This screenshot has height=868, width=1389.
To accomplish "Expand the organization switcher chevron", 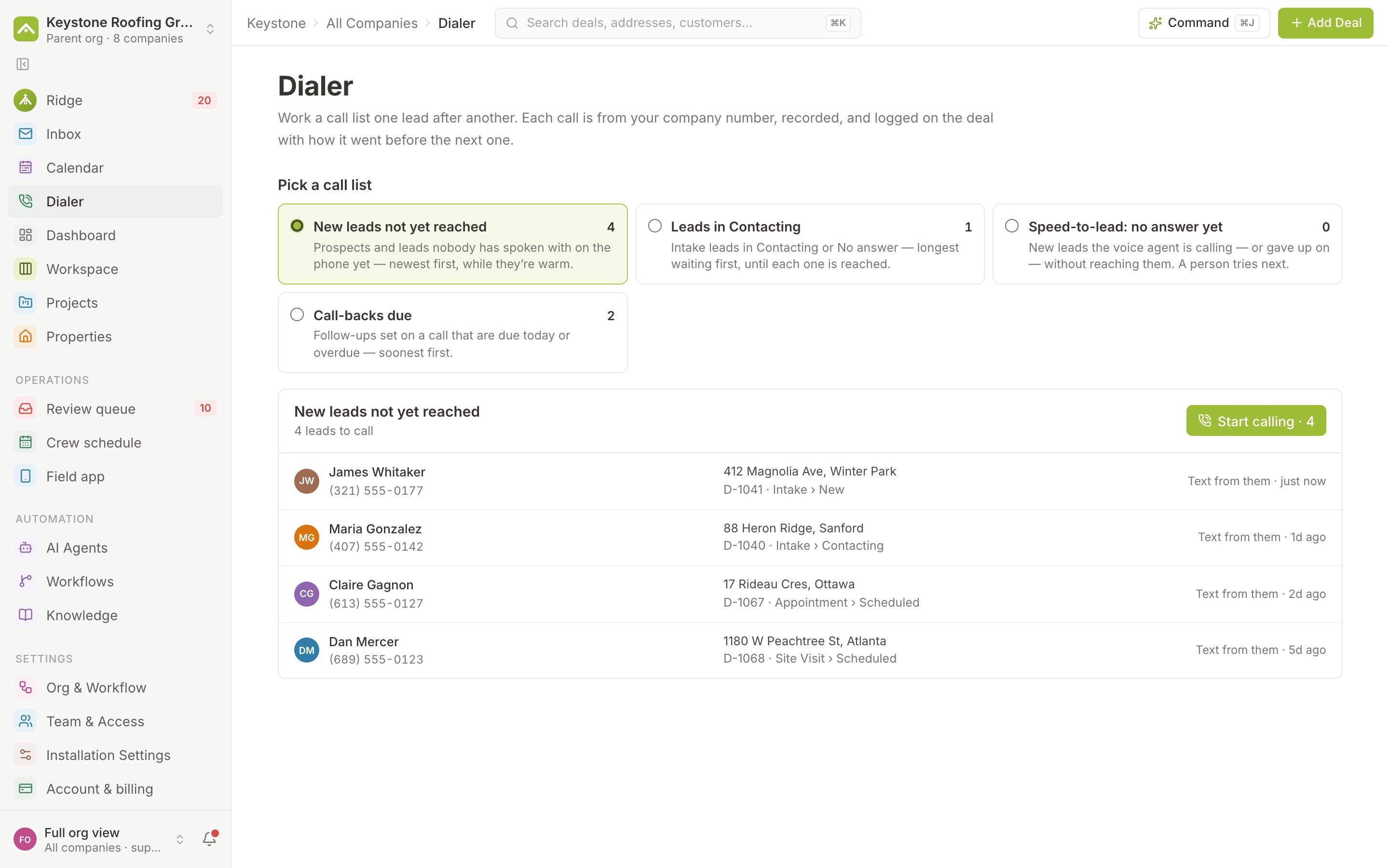I will [x=210, y=29].
